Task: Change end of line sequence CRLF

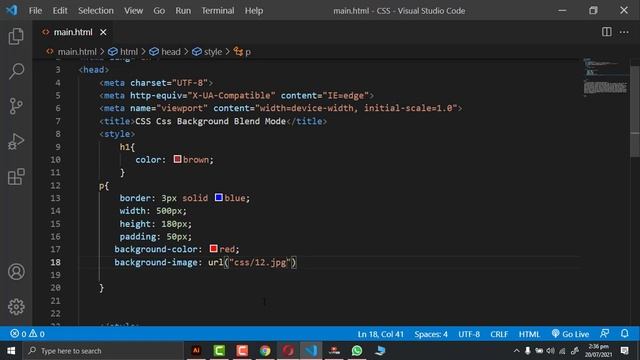Action: (x=499, y=334)
